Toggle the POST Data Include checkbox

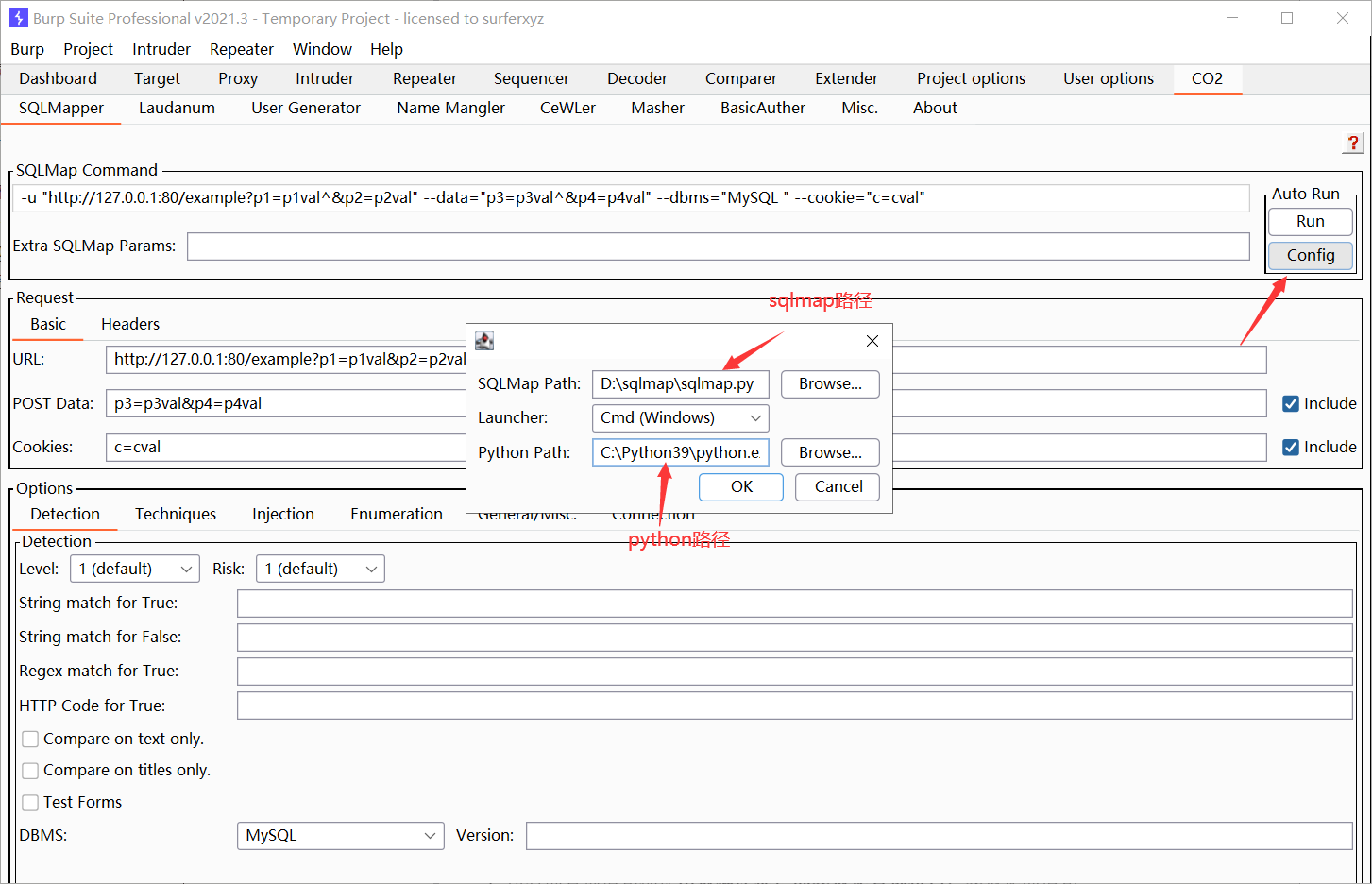pos(1291,403)
